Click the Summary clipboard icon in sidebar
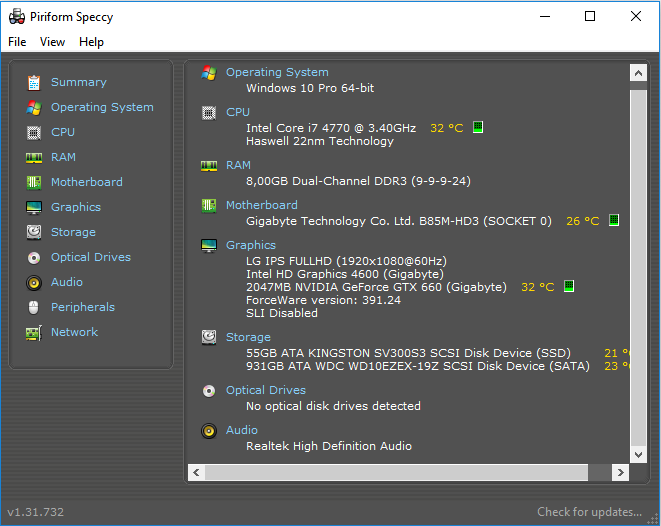The width and height of the screenshot is (661, 526). (x=34, y=83)
